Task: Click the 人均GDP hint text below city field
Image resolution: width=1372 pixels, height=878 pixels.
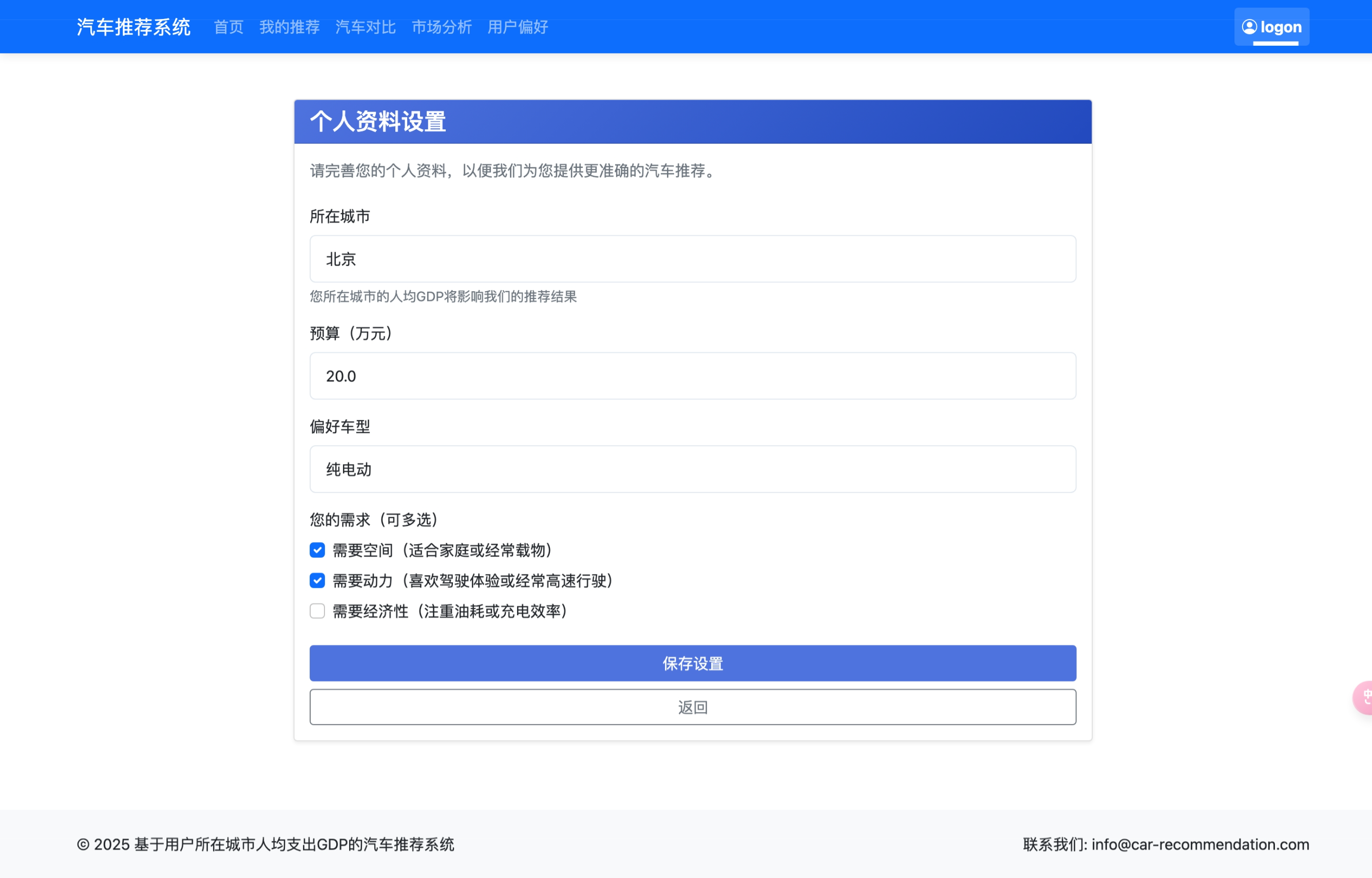Action: point(443,296)
